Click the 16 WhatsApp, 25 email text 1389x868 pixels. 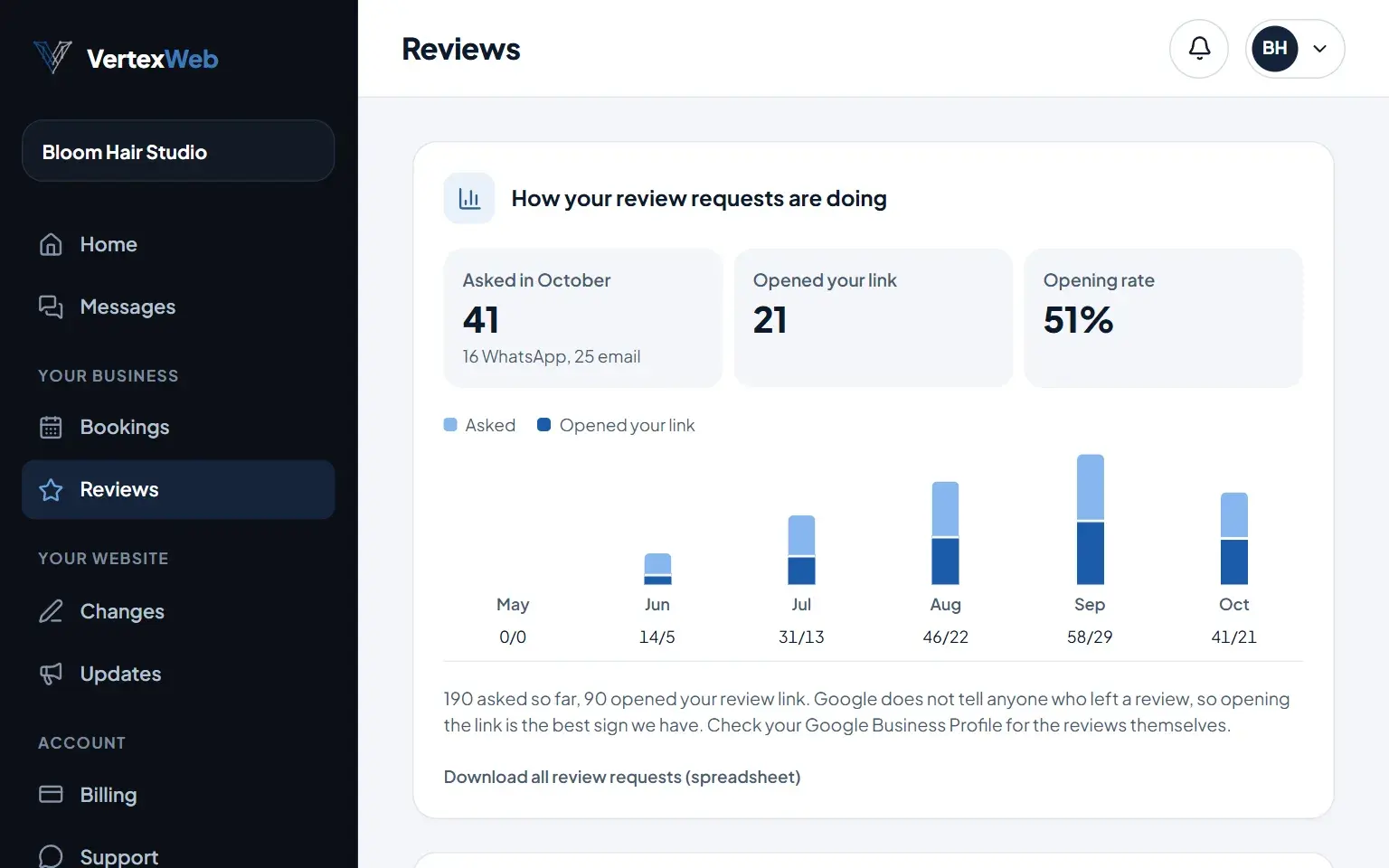click(552, 356)
